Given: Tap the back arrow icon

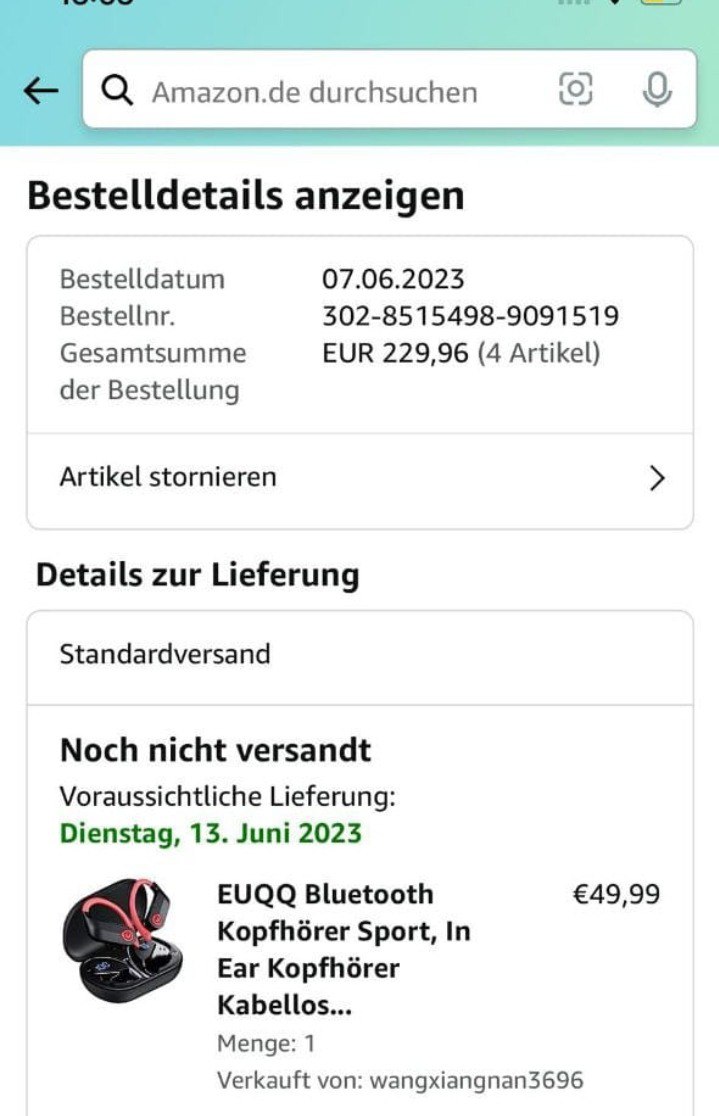Looking at the screenshot, I should click(41, 91).
